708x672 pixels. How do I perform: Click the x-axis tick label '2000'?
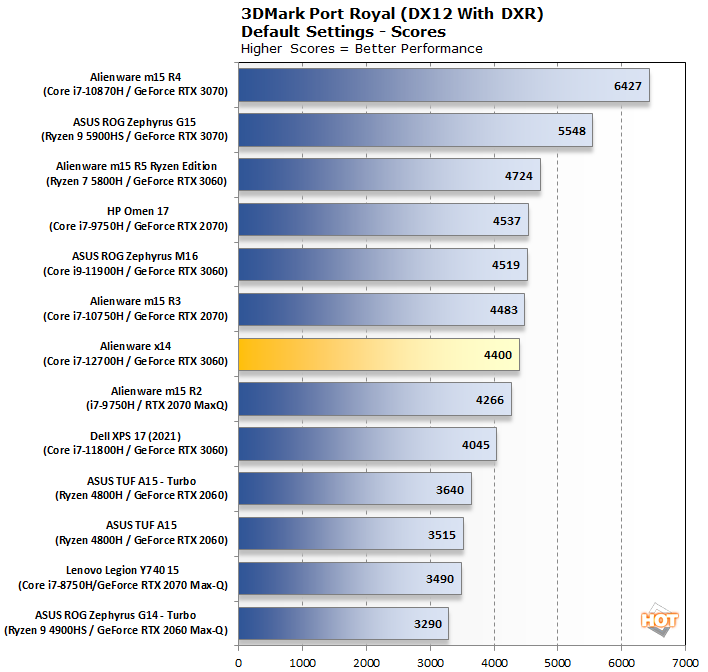[367, 663]
